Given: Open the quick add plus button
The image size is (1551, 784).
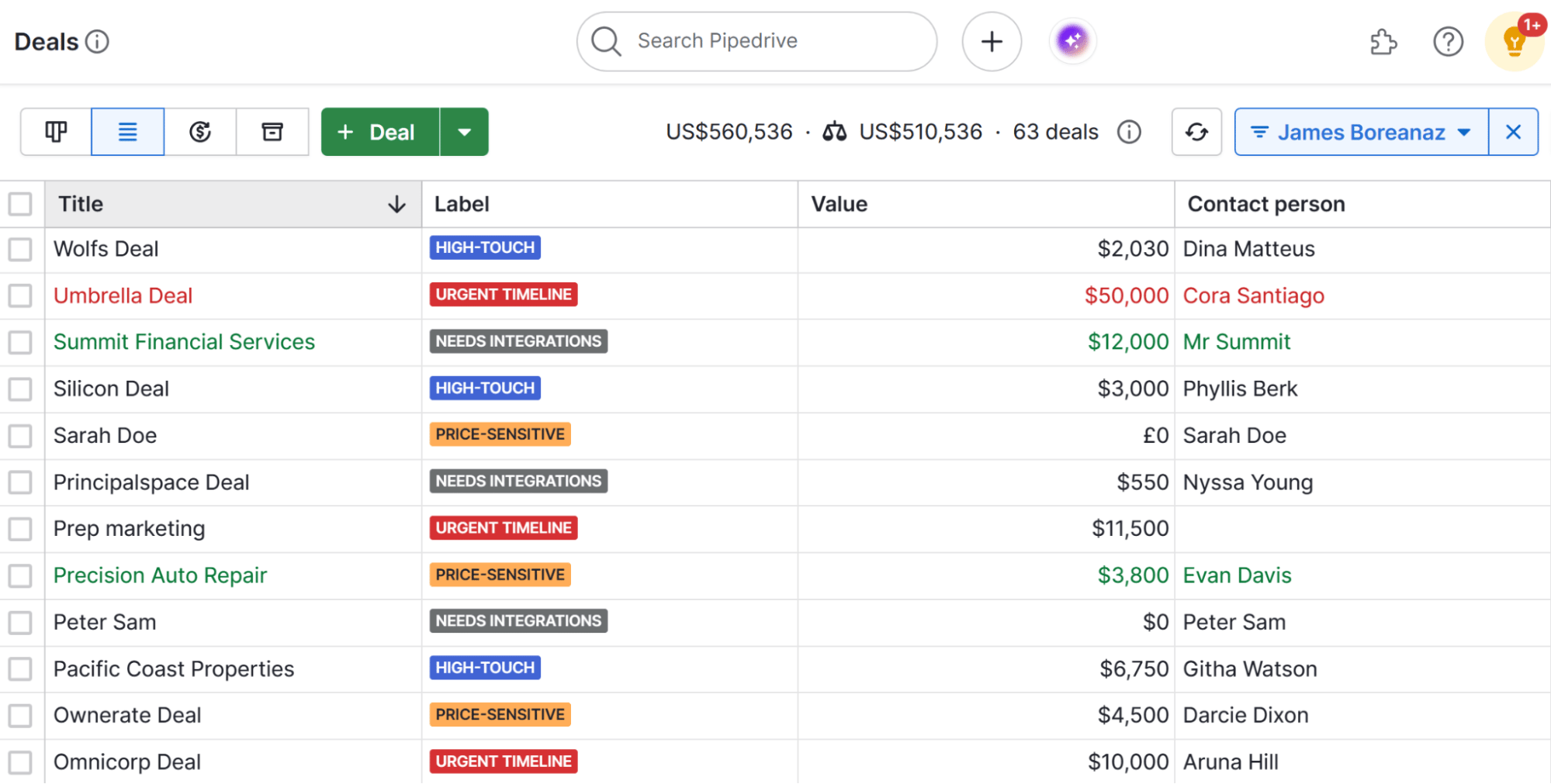Looking at the screenshot, I should coord(992,42).
